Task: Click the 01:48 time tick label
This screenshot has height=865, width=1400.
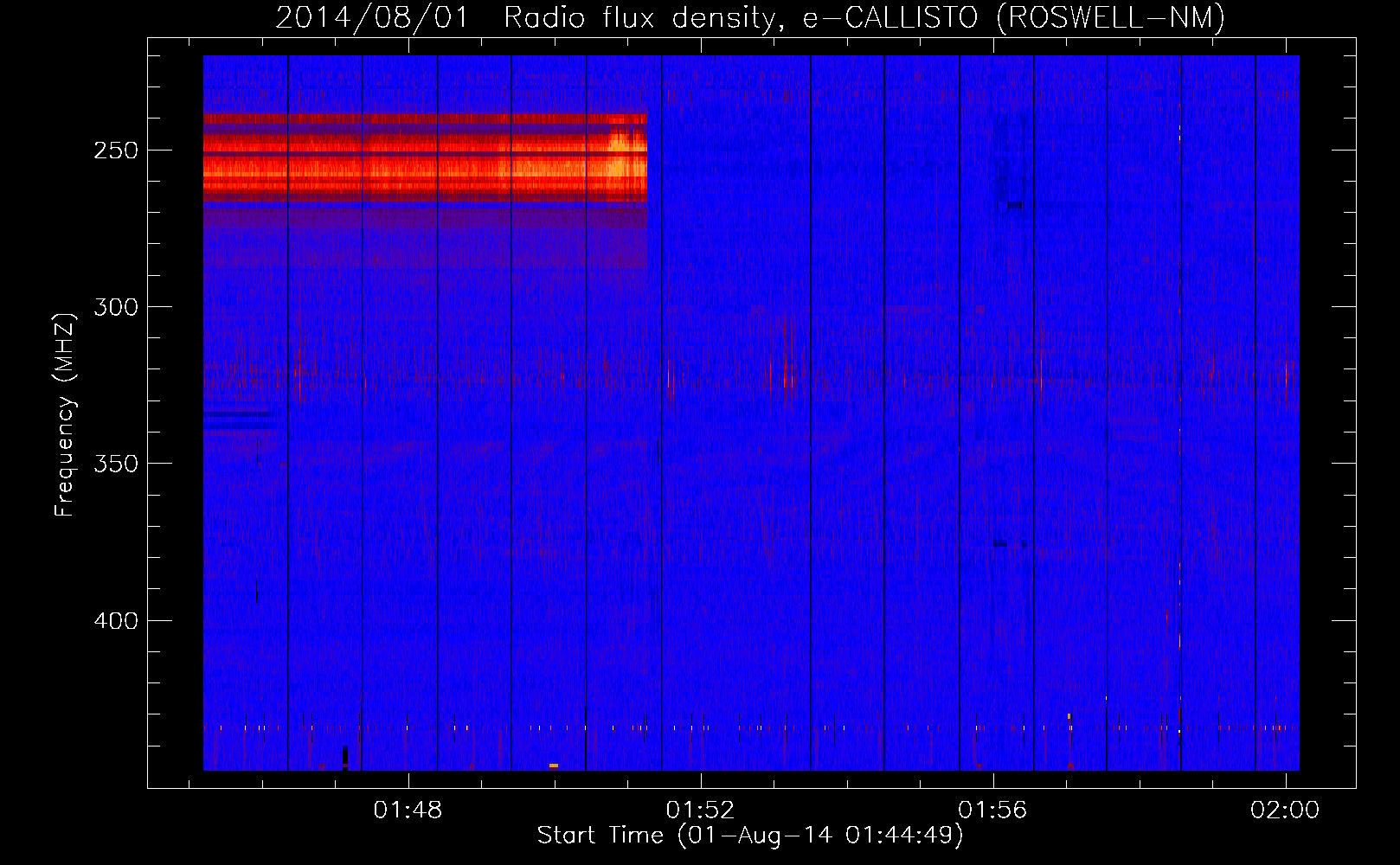Action: 408,811
